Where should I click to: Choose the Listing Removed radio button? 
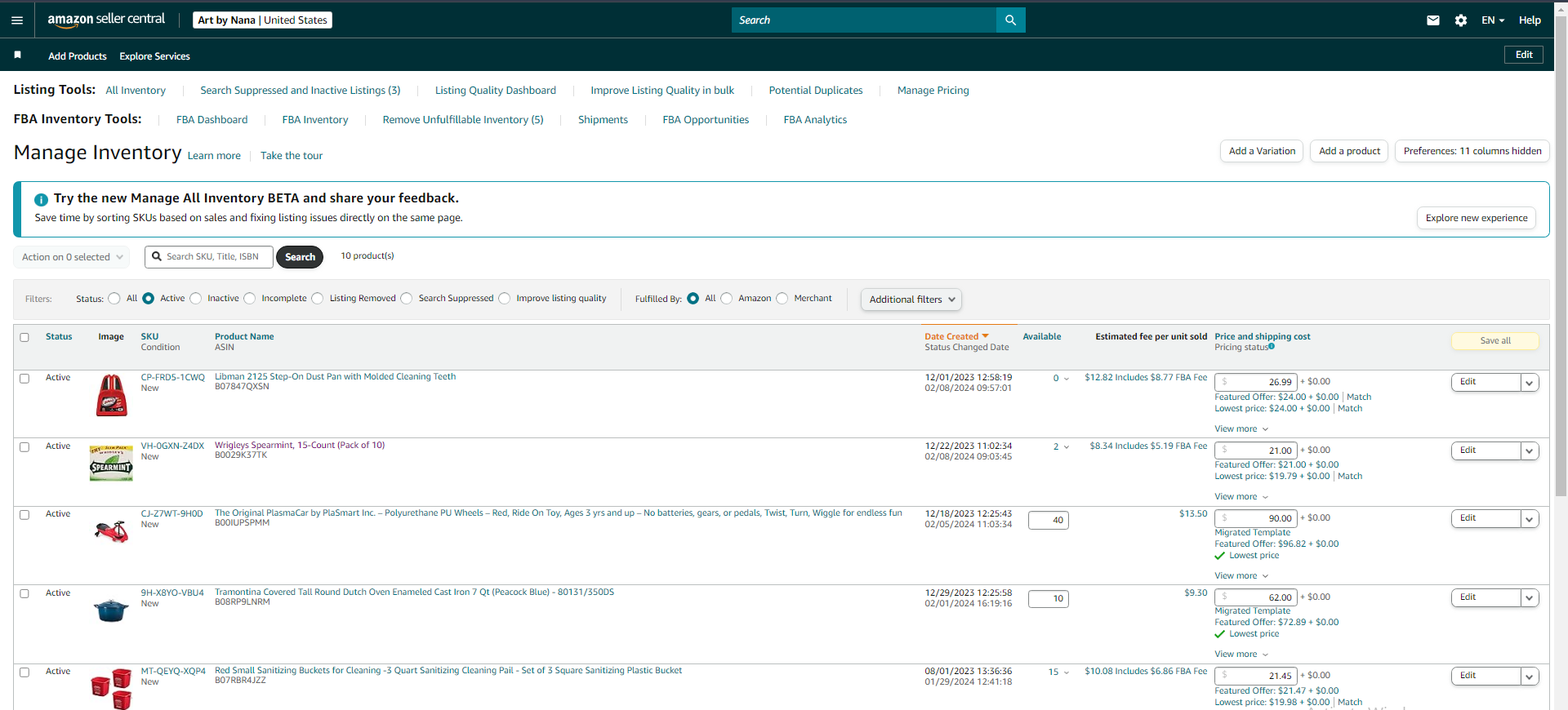pyautogui.click(x=318, y=299)
